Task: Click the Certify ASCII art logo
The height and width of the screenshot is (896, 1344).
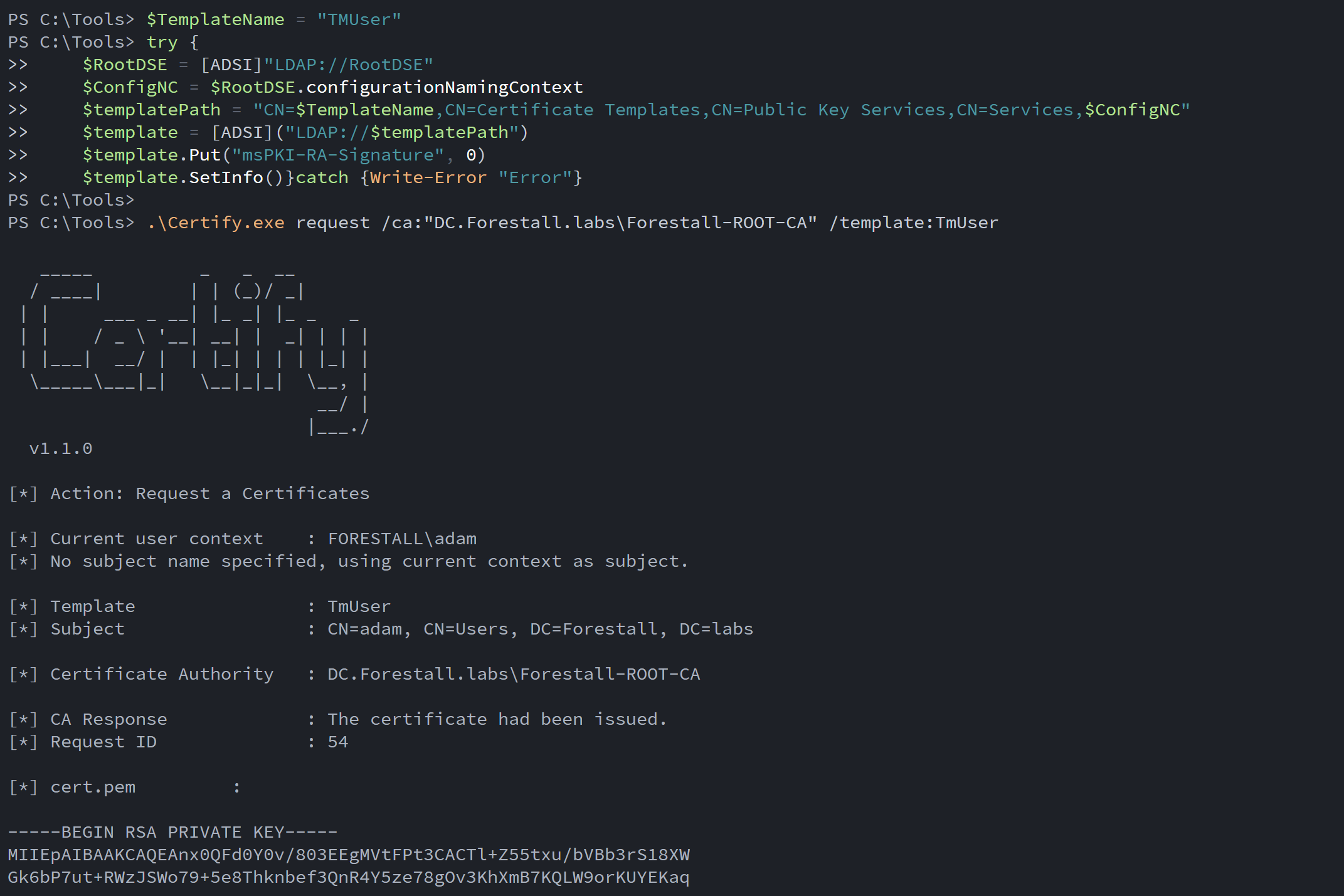Action: click(x=194, y=351)
